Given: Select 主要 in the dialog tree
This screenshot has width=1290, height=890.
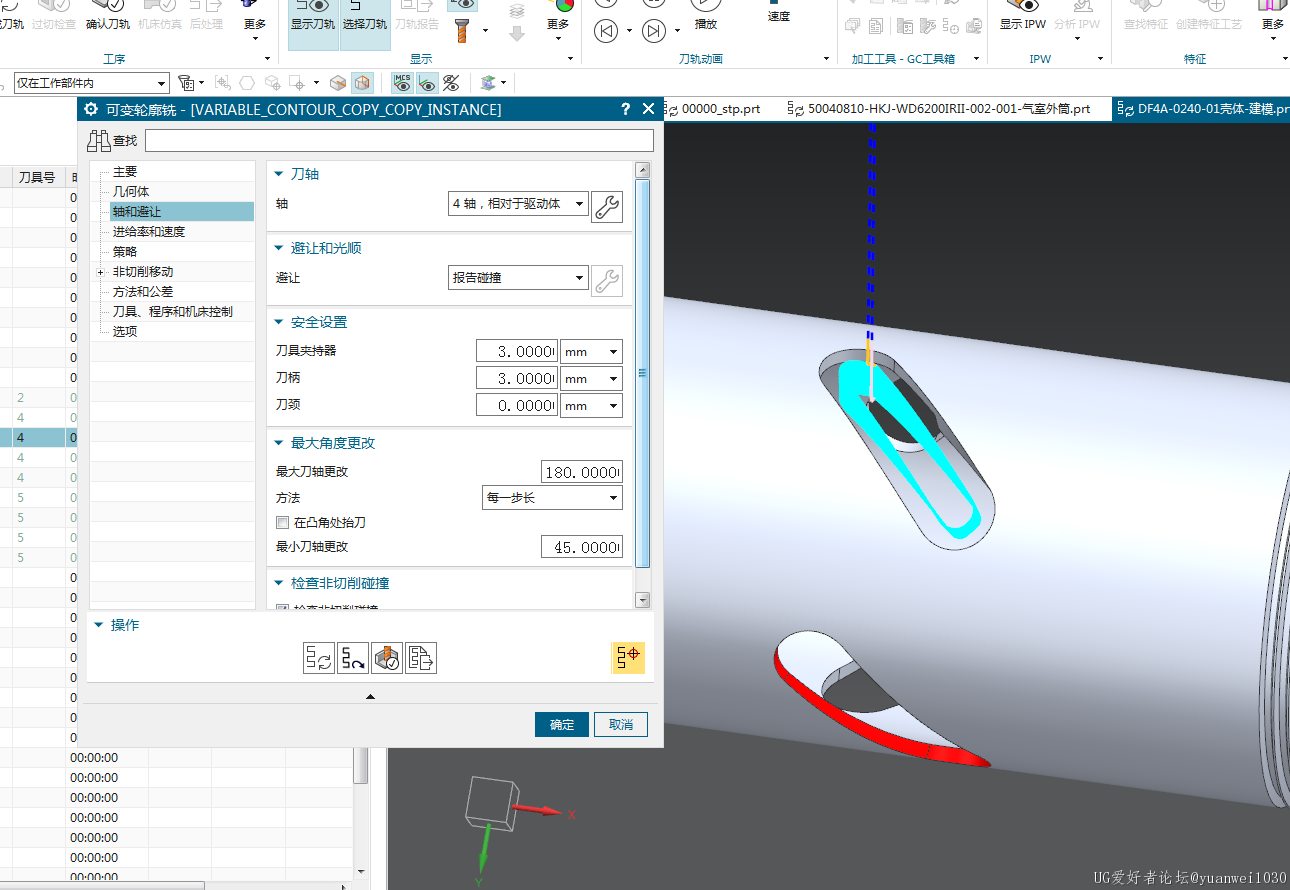Looking at the screenshot, I should [125, 172].
